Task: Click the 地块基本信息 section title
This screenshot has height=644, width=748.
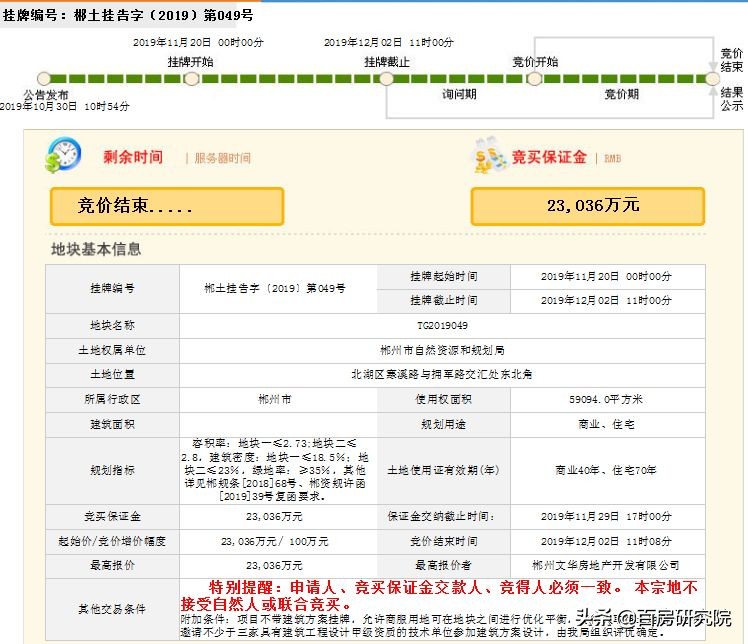Action: pos(96,249)
